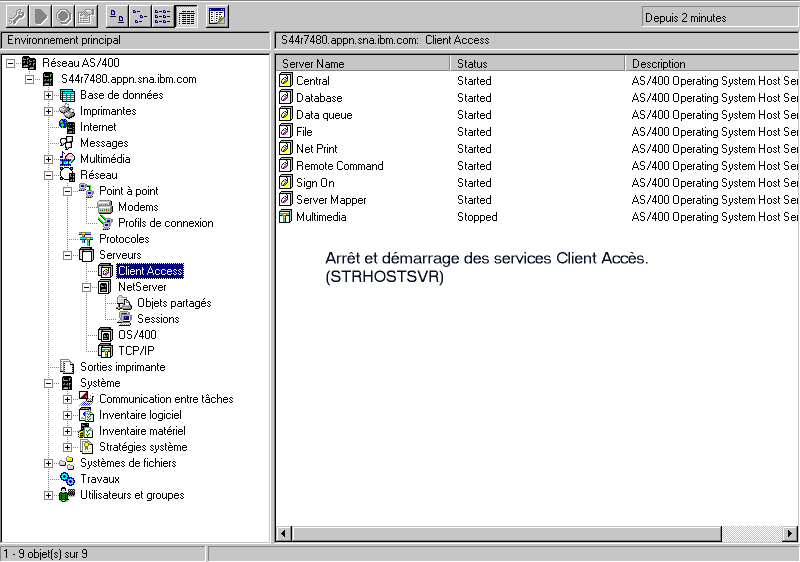Open the Properties toolbar icon

[x=87, y=17]
